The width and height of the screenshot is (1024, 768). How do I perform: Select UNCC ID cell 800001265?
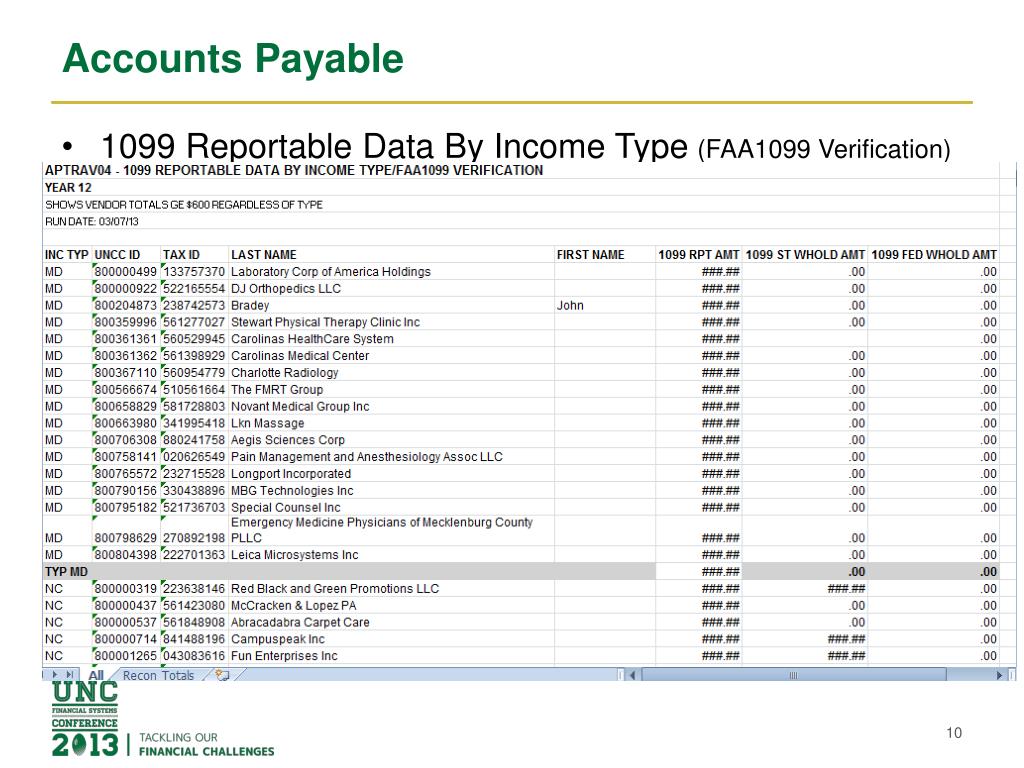point(126,656)
